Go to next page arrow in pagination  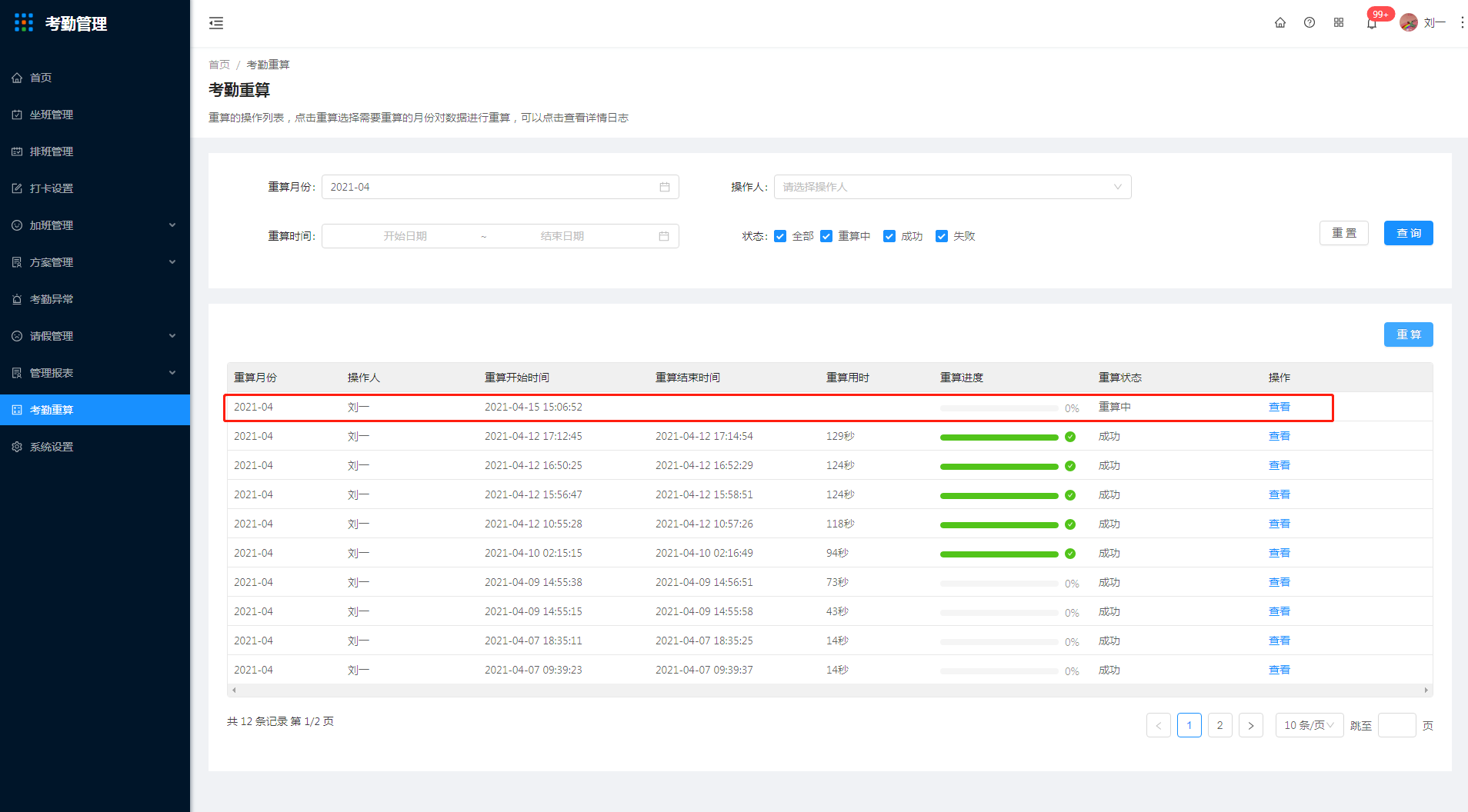pyautogui.click(x=1251, y=725)
